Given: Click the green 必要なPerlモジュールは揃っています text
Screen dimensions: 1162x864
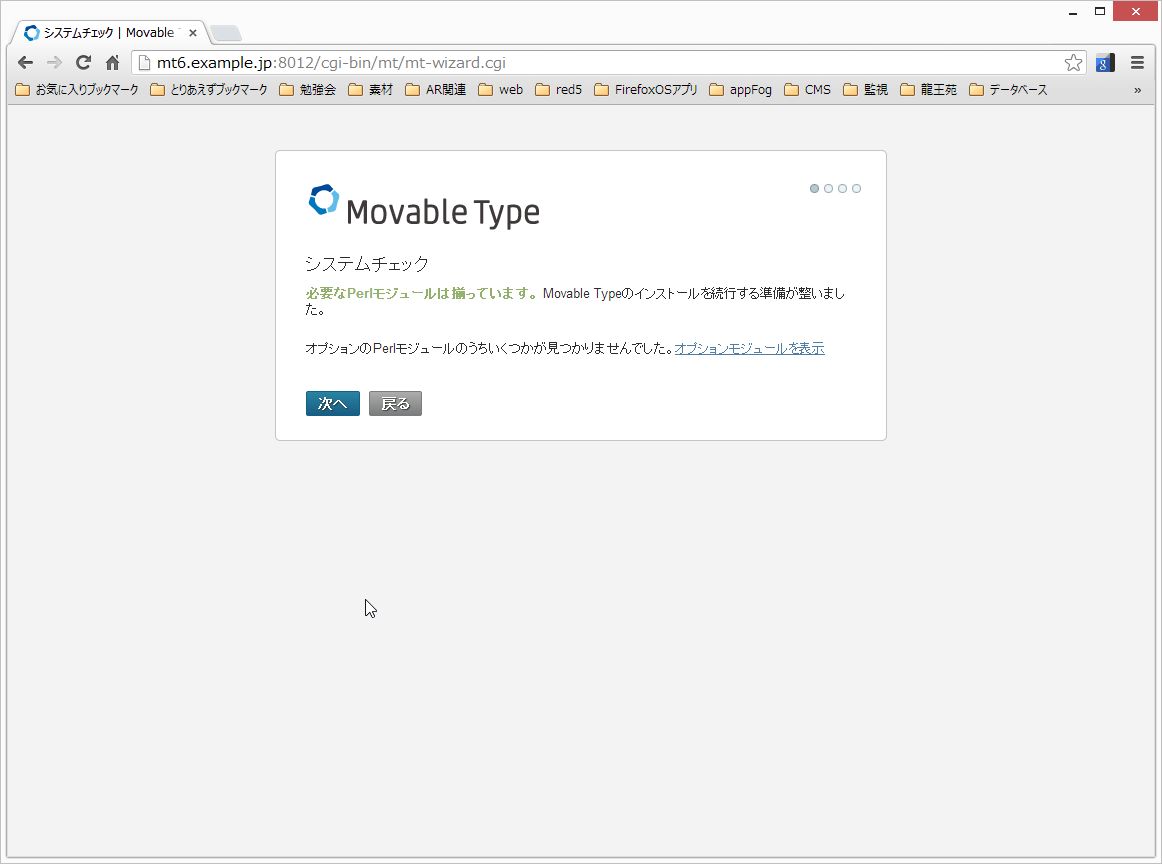Looking at the screenshot, I should [422, 293].
